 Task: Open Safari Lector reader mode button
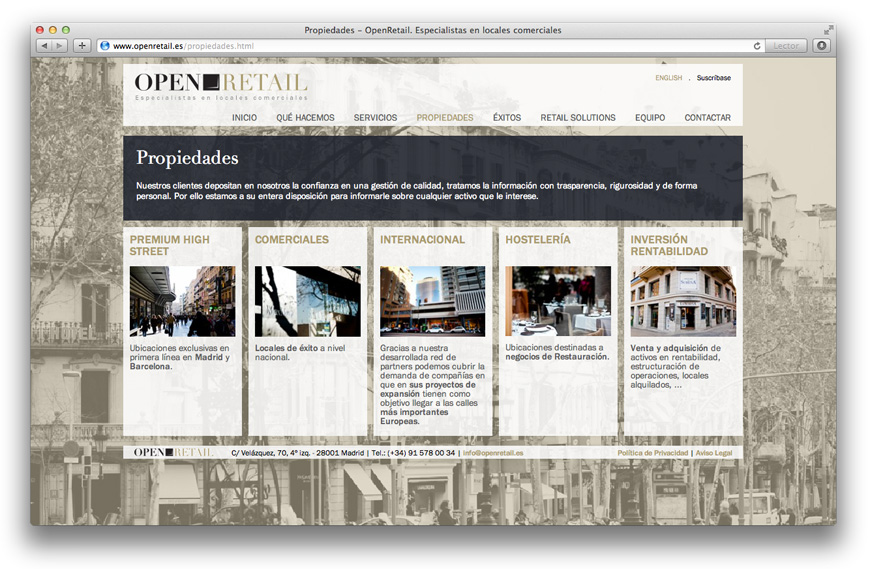pyautogui.click(x=786, y=46)
